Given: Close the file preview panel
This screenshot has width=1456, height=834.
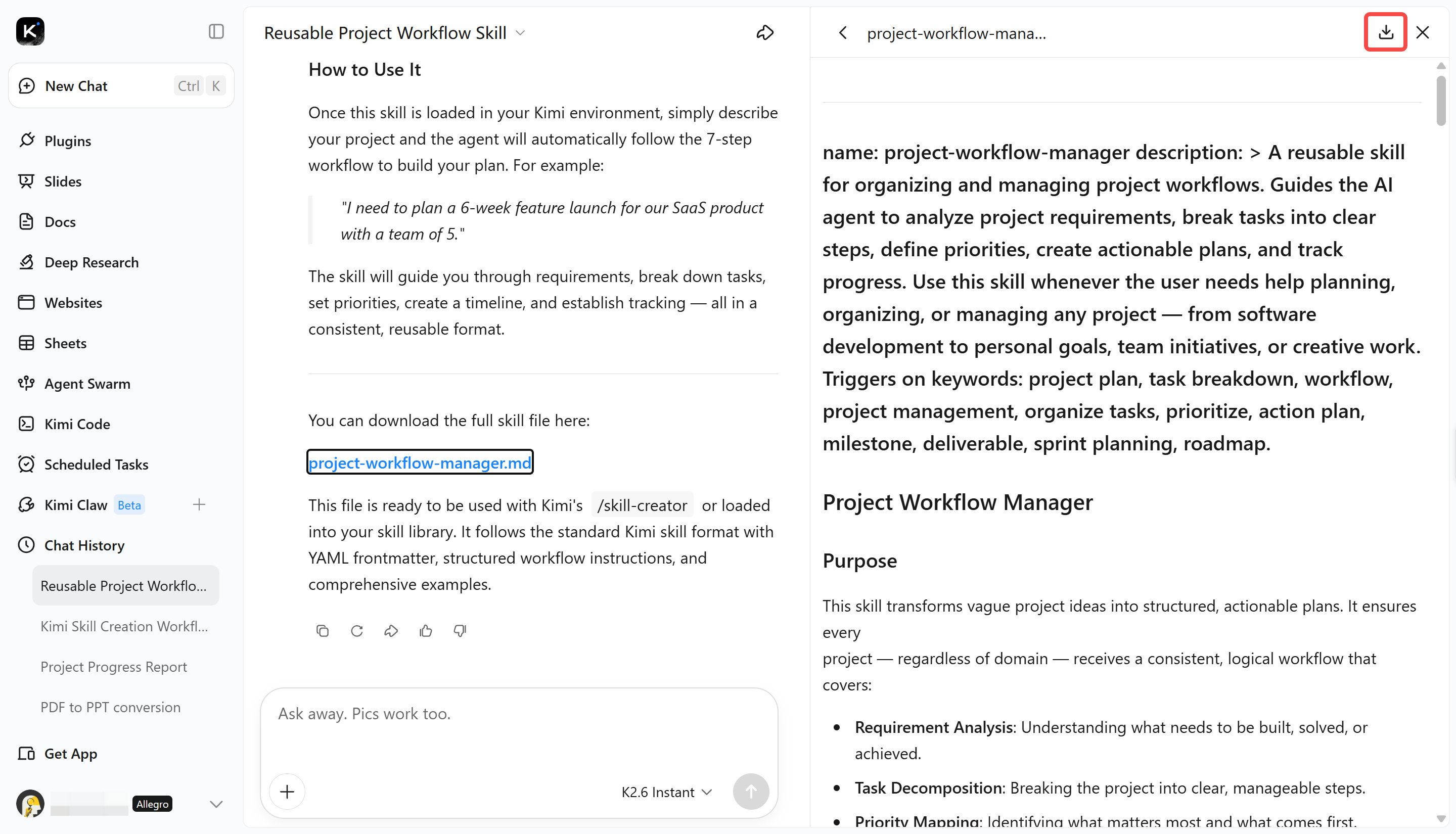Looking at the screenshot, I should (1423, 33).
